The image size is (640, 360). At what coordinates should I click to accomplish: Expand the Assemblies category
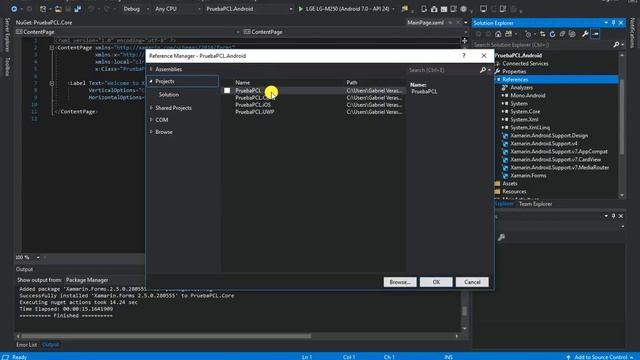pyautogui.click(x=151, y=69)
